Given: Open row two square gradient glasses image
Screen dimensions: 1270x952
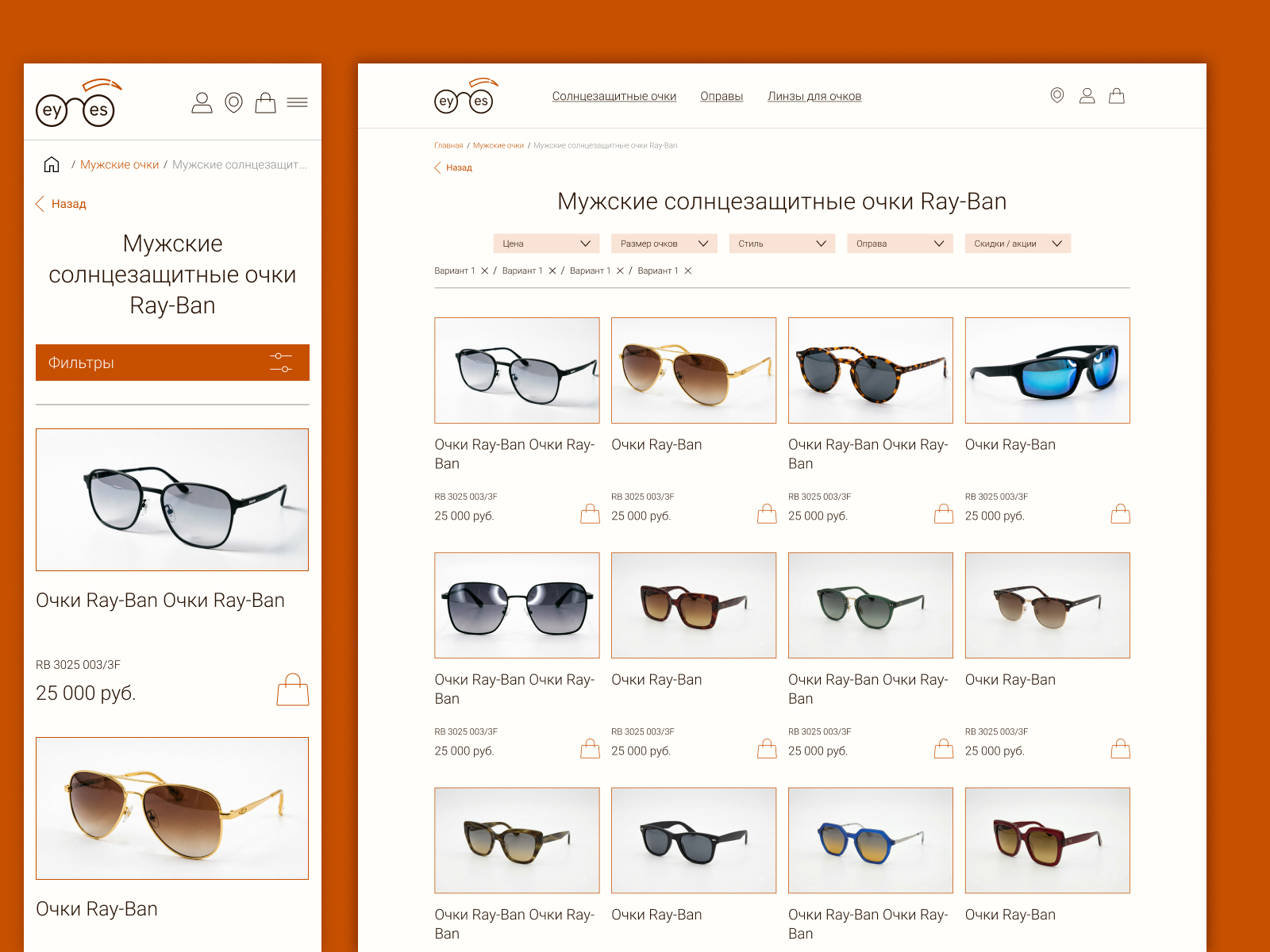Looking at the screenshot, I should (x=517, y=605).
